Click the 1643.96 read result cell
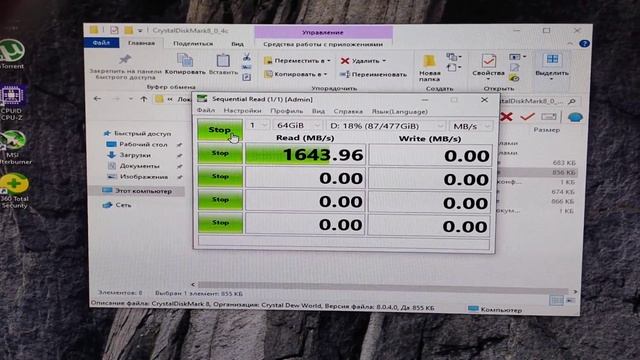This screenshot has height=360, width=640. click(305, 154)
